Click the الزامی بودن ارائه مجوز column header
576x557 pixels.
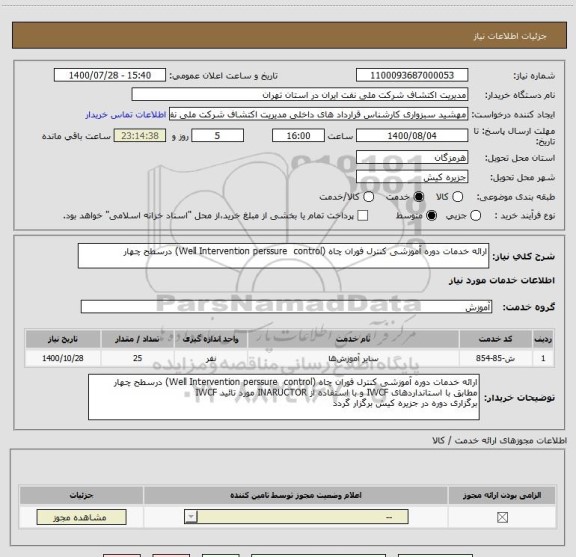[502, 496]
